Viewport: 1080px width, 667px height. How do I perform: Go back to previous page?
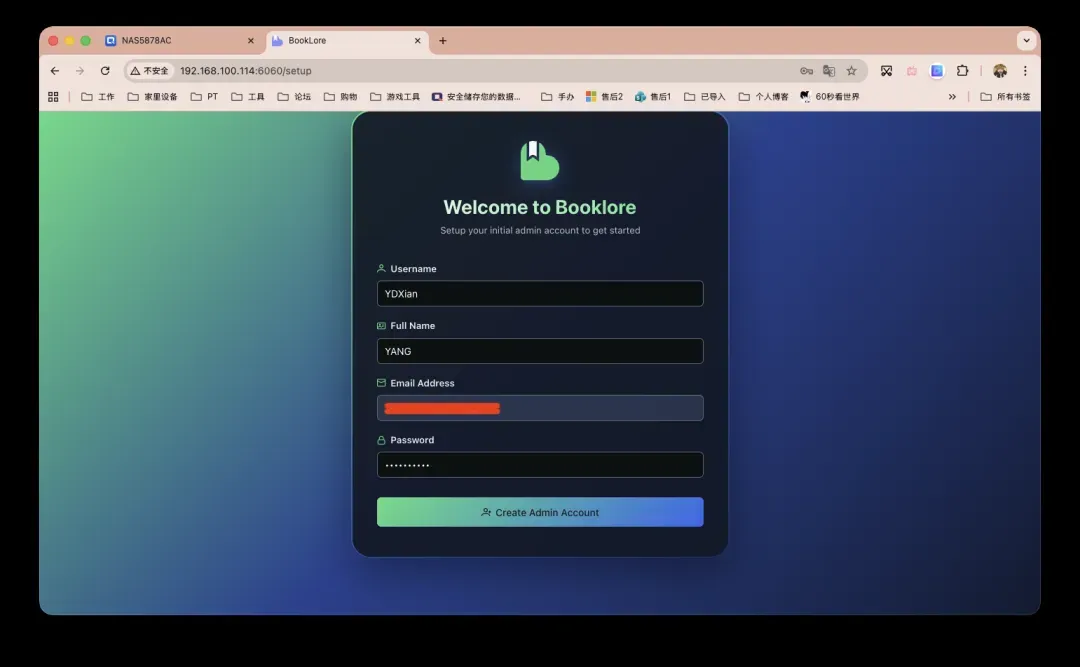(x=55, y=71)
